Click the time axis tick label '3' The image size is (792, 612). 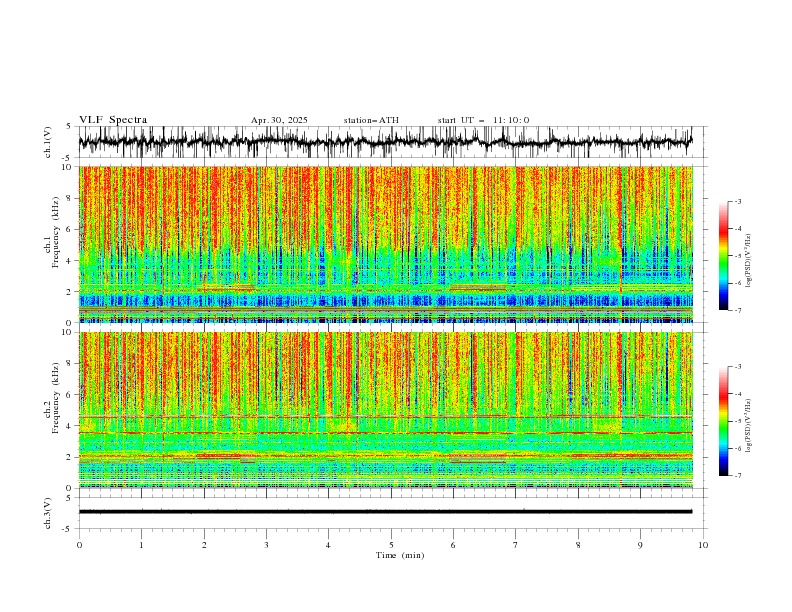266,545
